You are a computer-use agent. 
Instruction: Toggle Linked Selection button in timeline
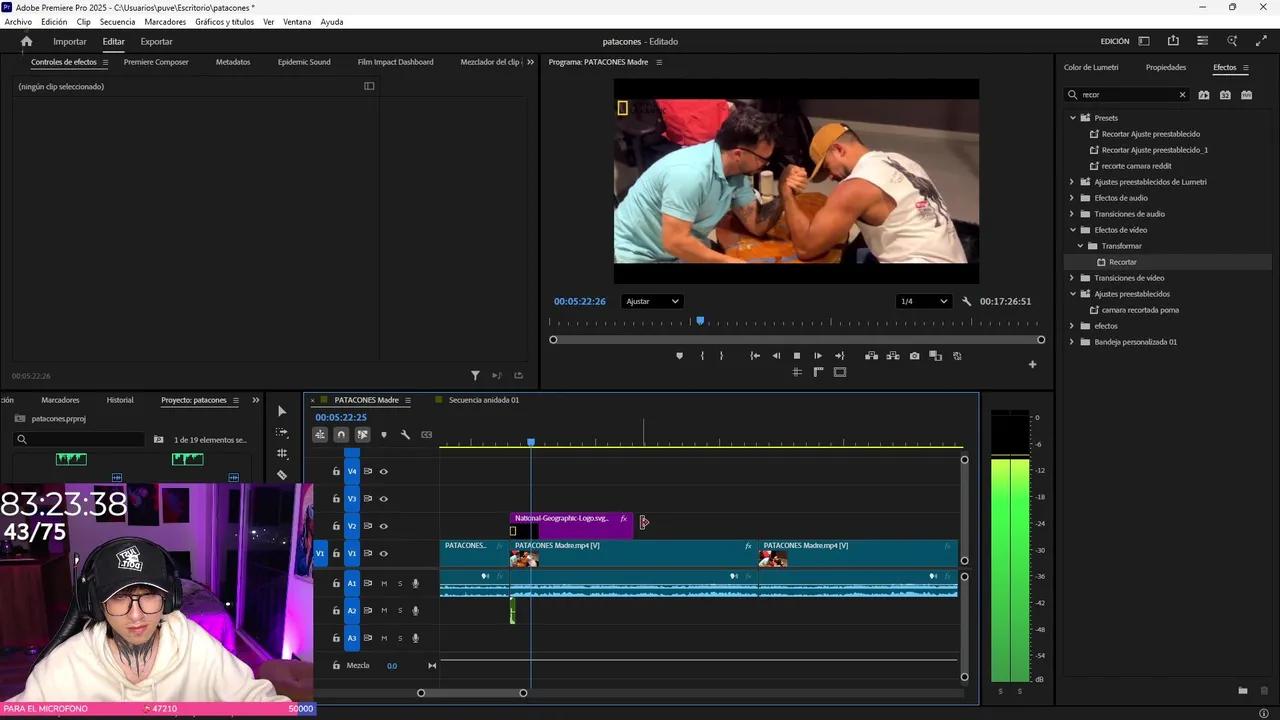pyautogui.click(x=362, y=435)
